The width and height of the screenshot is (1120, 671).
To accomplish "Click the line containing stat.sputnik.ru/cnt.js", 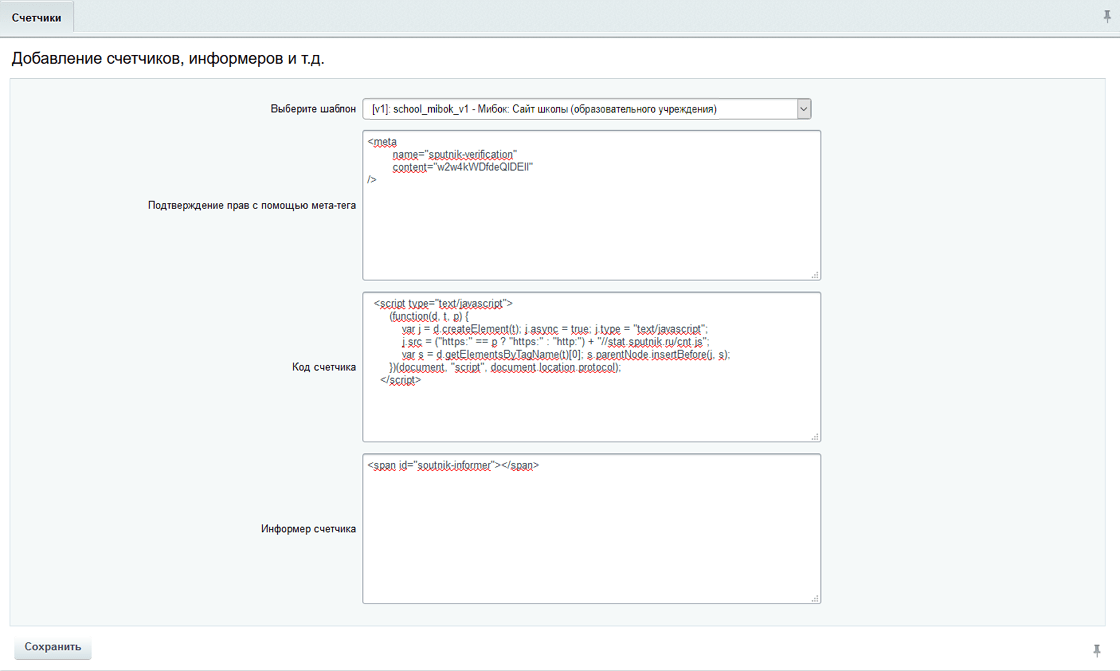I will tap(555, 342).
